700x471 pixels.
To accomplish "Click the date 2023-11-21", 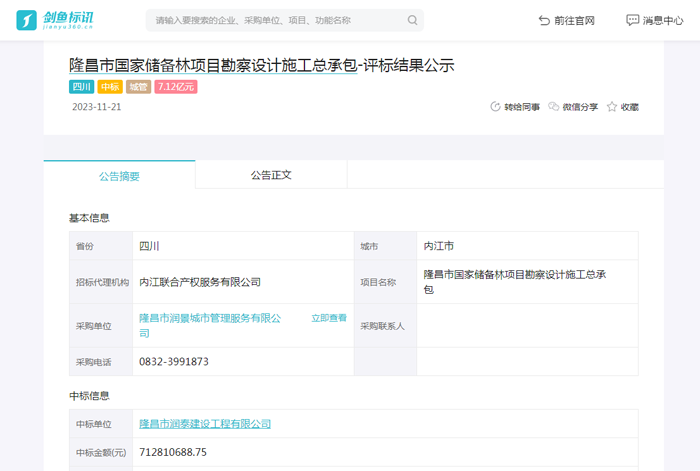I will [x=96, y=107].
